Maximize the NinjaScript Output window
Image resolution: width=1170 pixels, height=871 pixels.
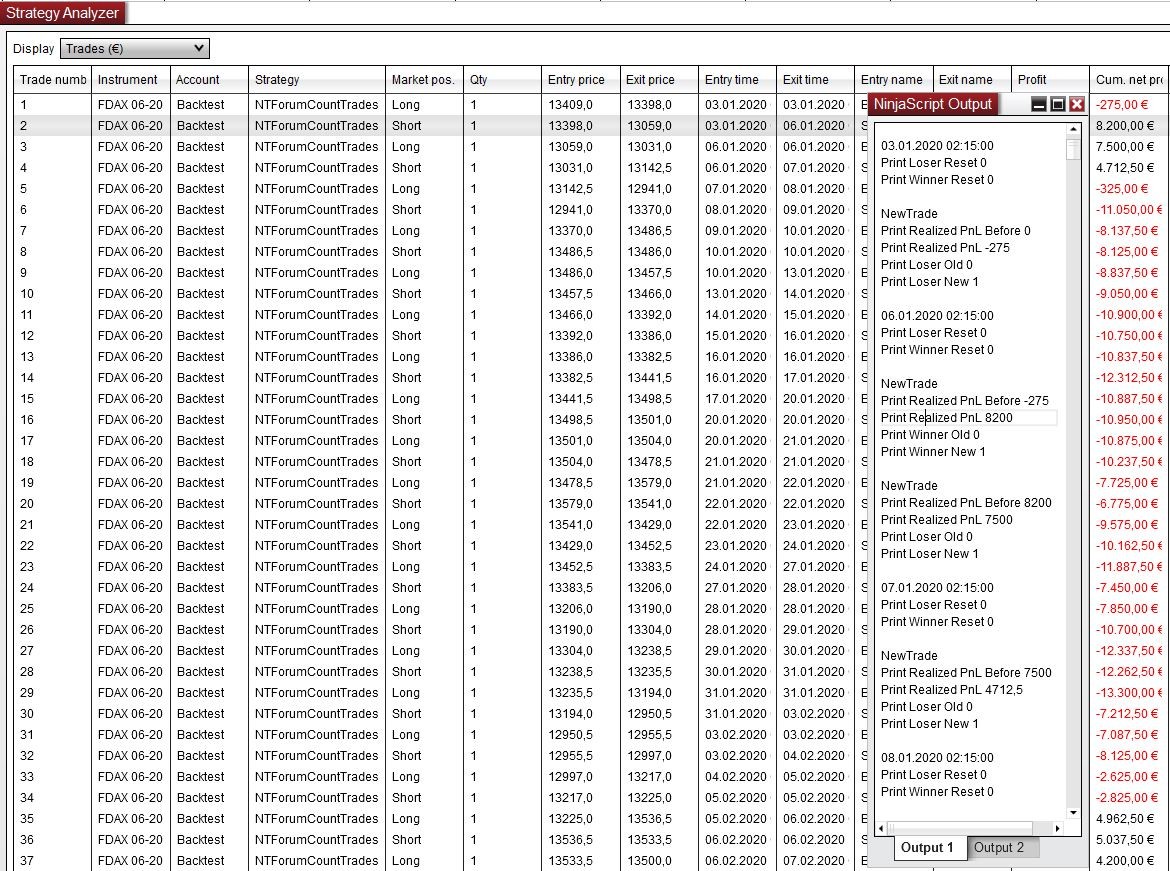coord(1057,104)
